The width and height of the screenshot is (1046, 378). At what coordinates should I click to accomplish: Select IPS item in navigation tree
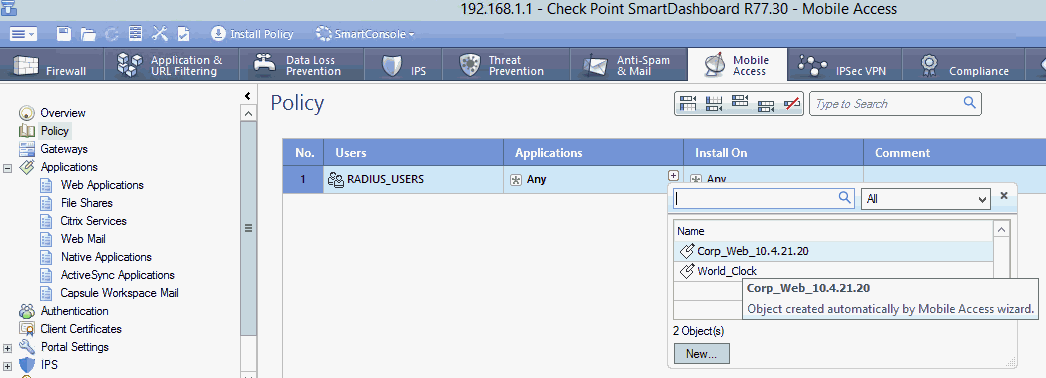point(49,365)
